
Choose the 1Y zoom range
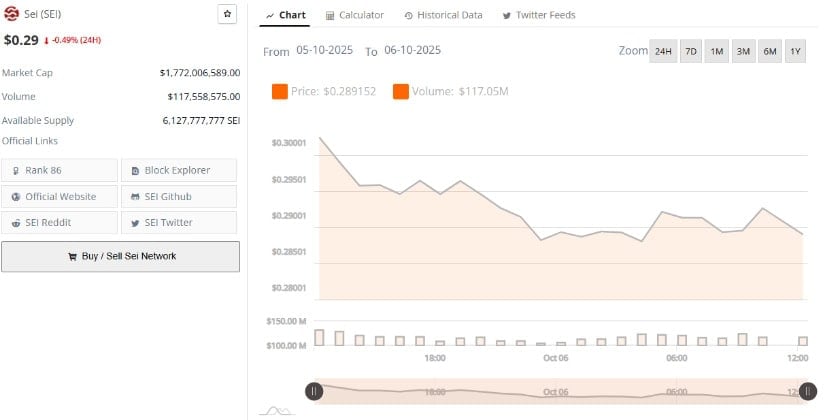[795, 51]
